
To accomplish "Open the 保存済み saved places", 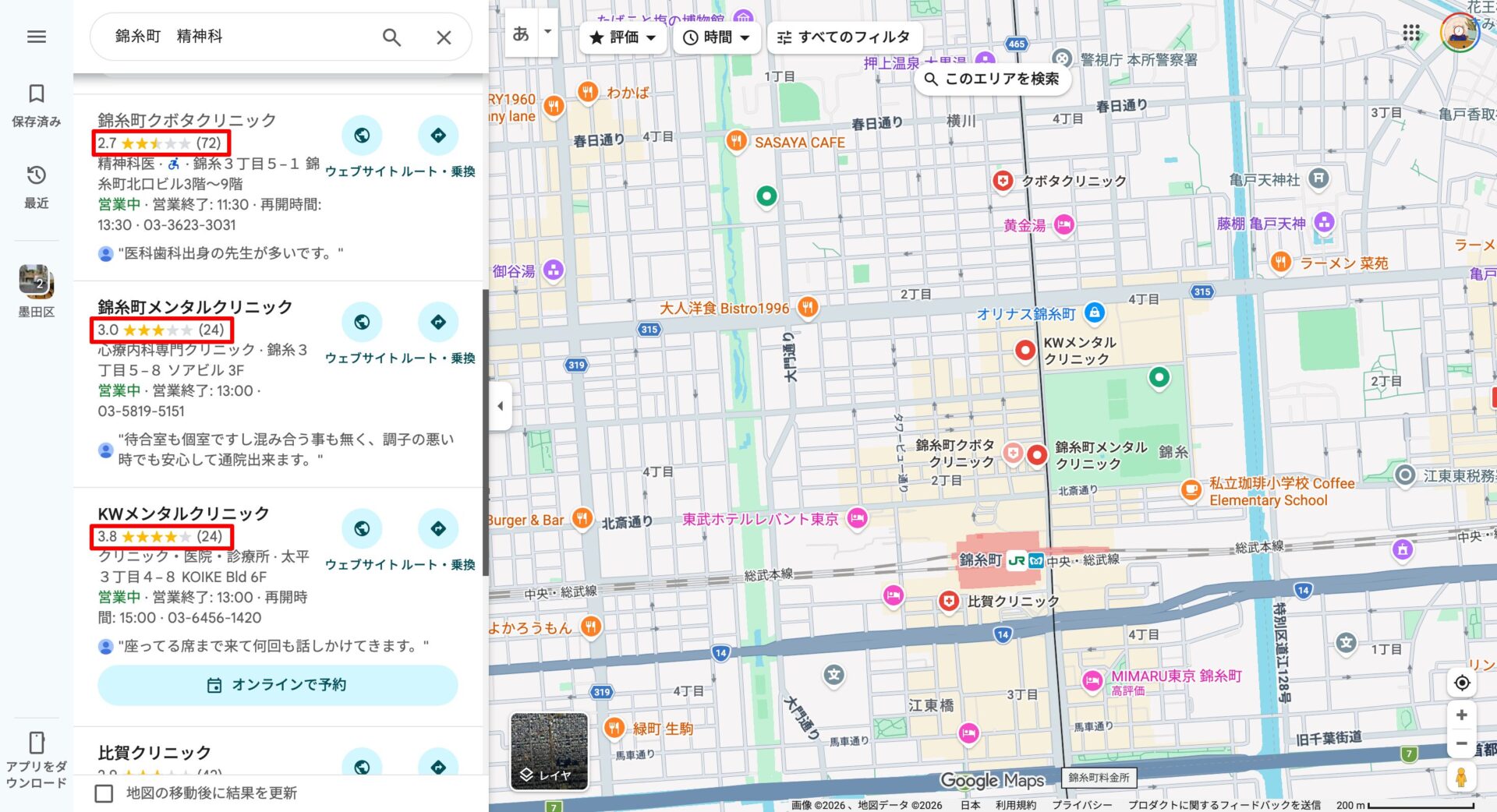I will click(x=36, y=104).
